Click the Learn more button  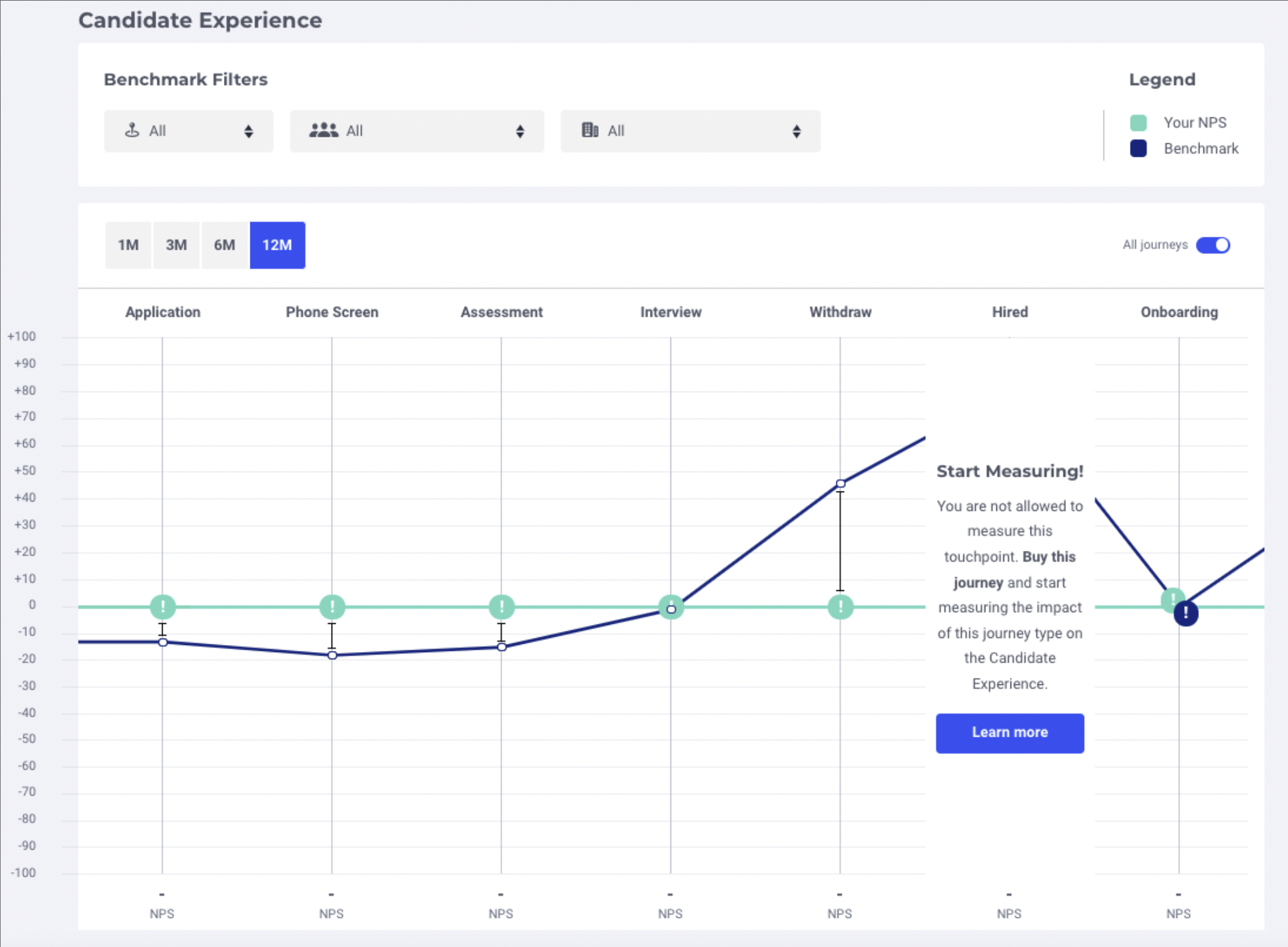1009,733
